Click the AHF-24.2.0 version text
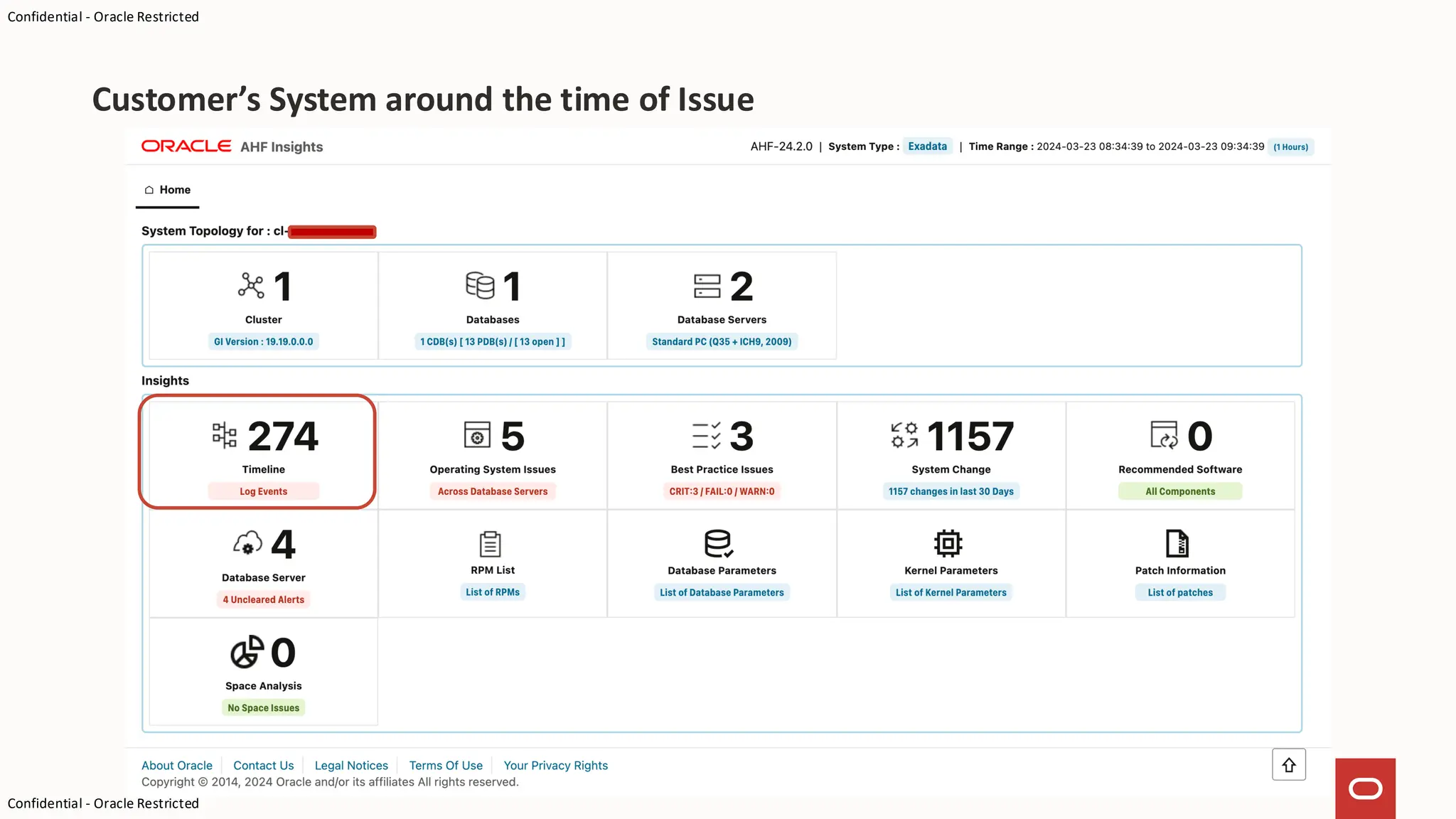Viewport: 1456px width, 819px height. 781,146
